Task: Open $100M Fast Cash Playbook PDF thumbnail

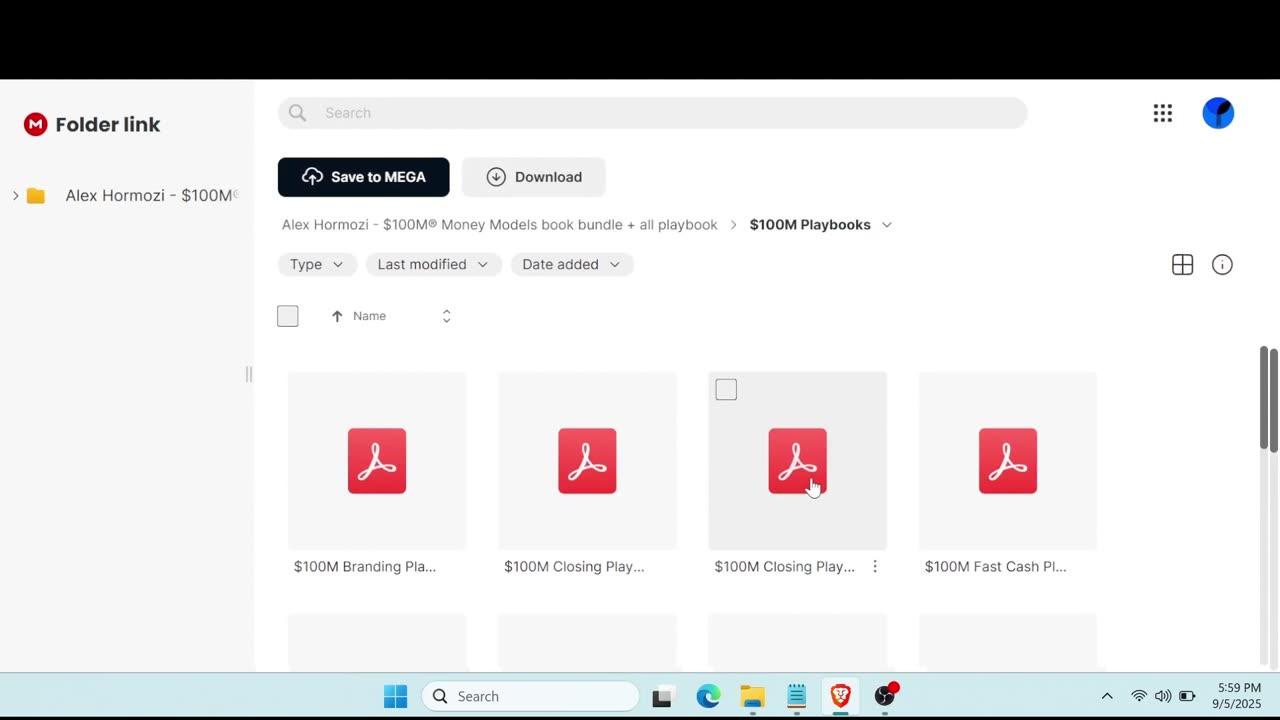Action: coord(1008,461)
